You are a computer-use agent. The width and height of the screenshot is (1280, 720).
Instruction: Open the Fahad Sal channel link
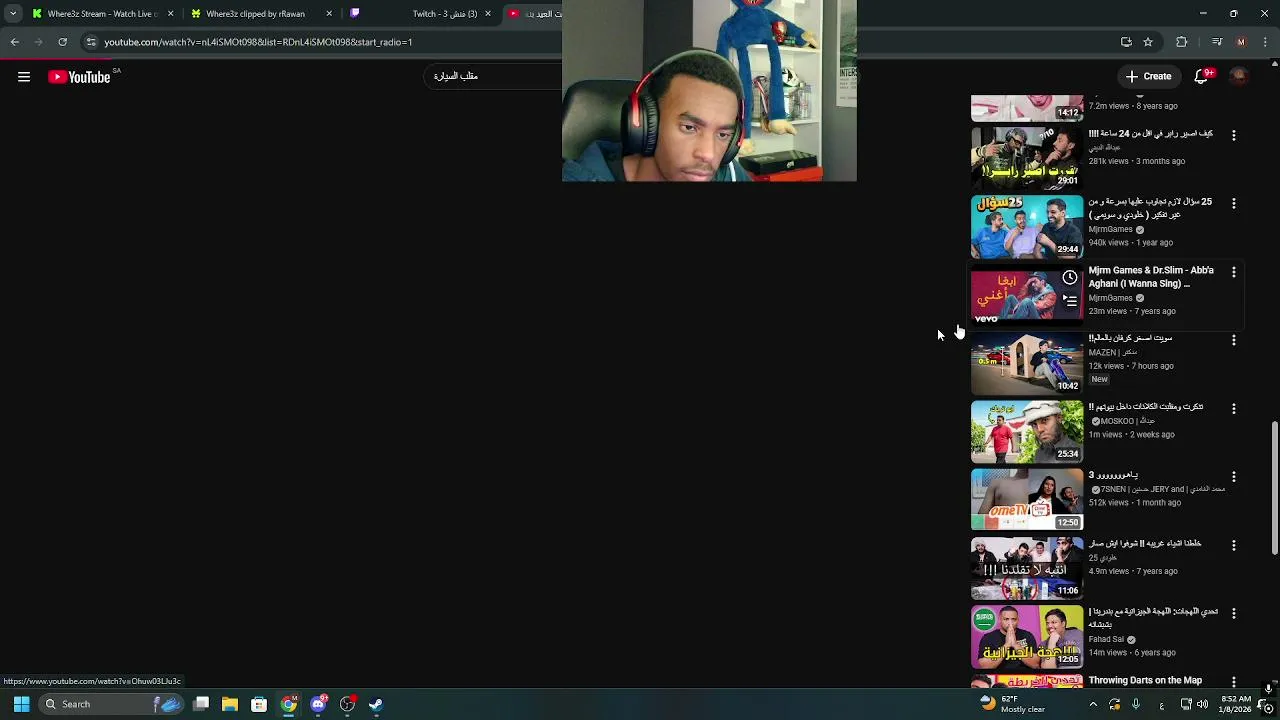click(1107, 639)
